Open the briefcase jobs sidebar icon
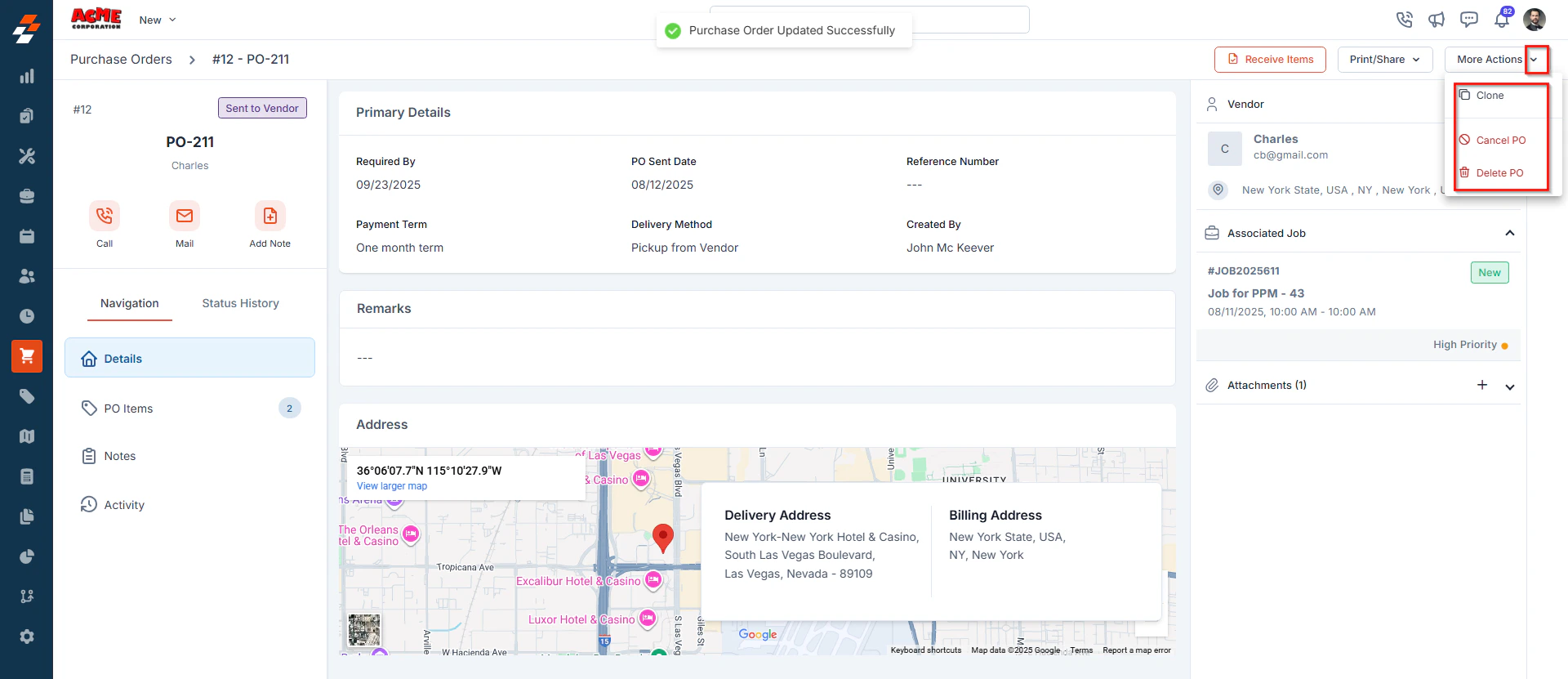Screen dimensions: 1568x679 point(27,196)
